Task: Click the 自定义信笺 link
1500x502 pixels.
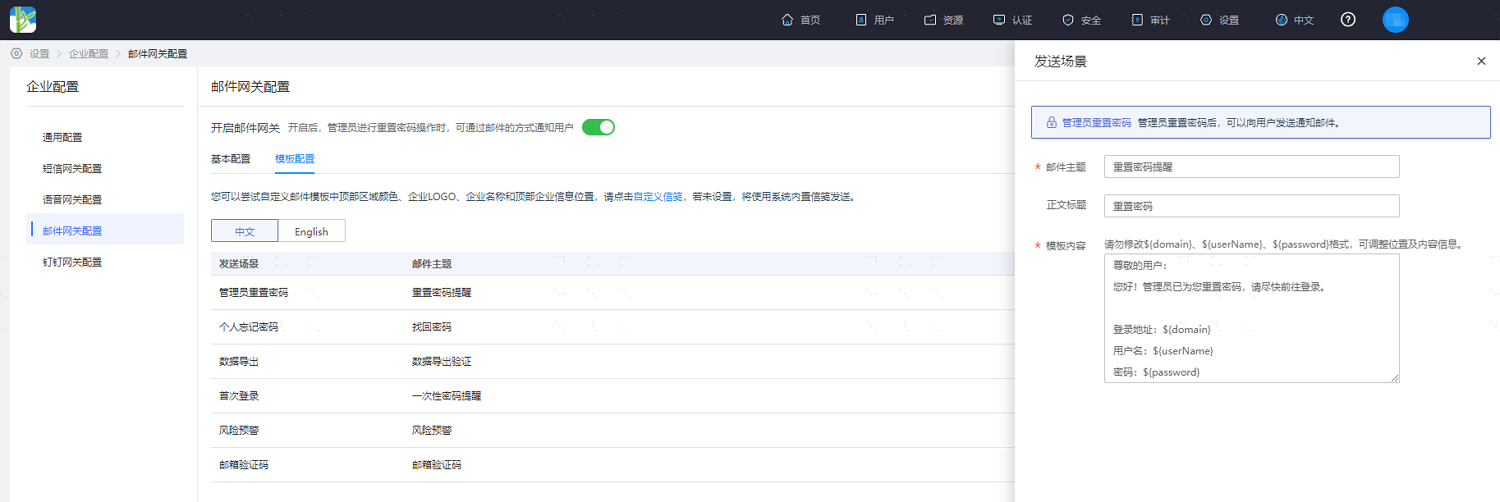Action: pos(659,197)
